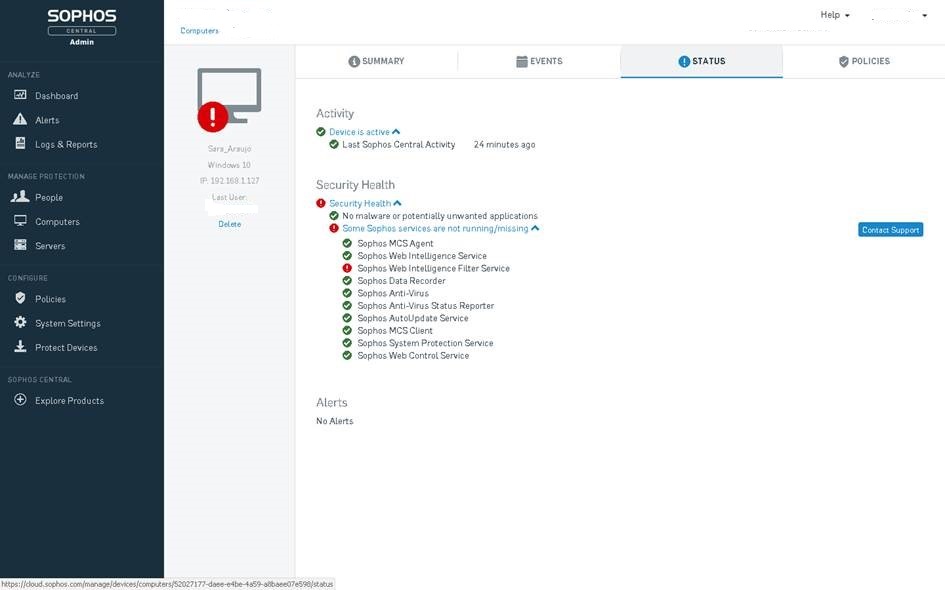
Task: Open Computers in the sidebar
Action: click(x=57, y=222)
